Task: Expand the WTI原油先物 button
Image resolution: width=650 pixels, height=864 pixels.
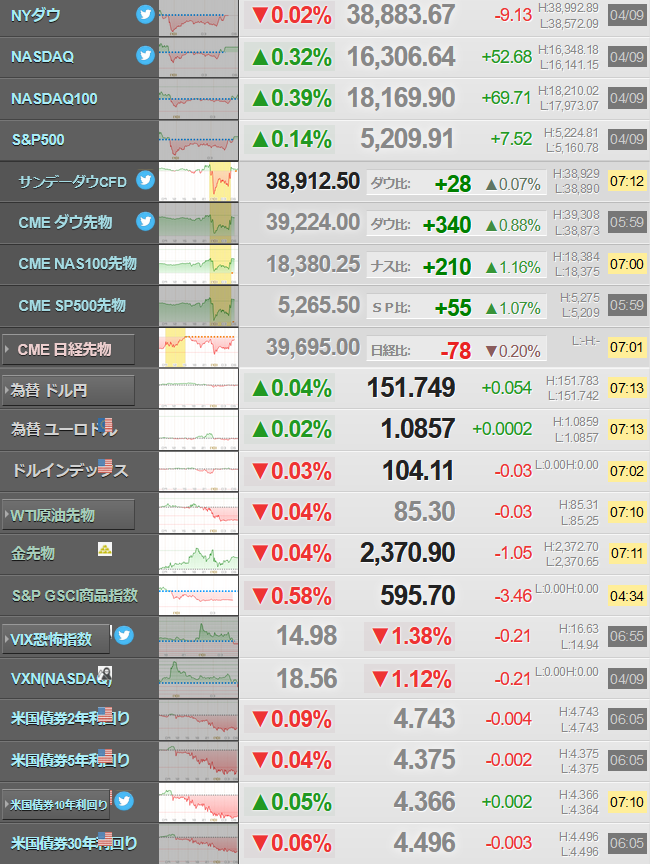Action: (68, 515)
